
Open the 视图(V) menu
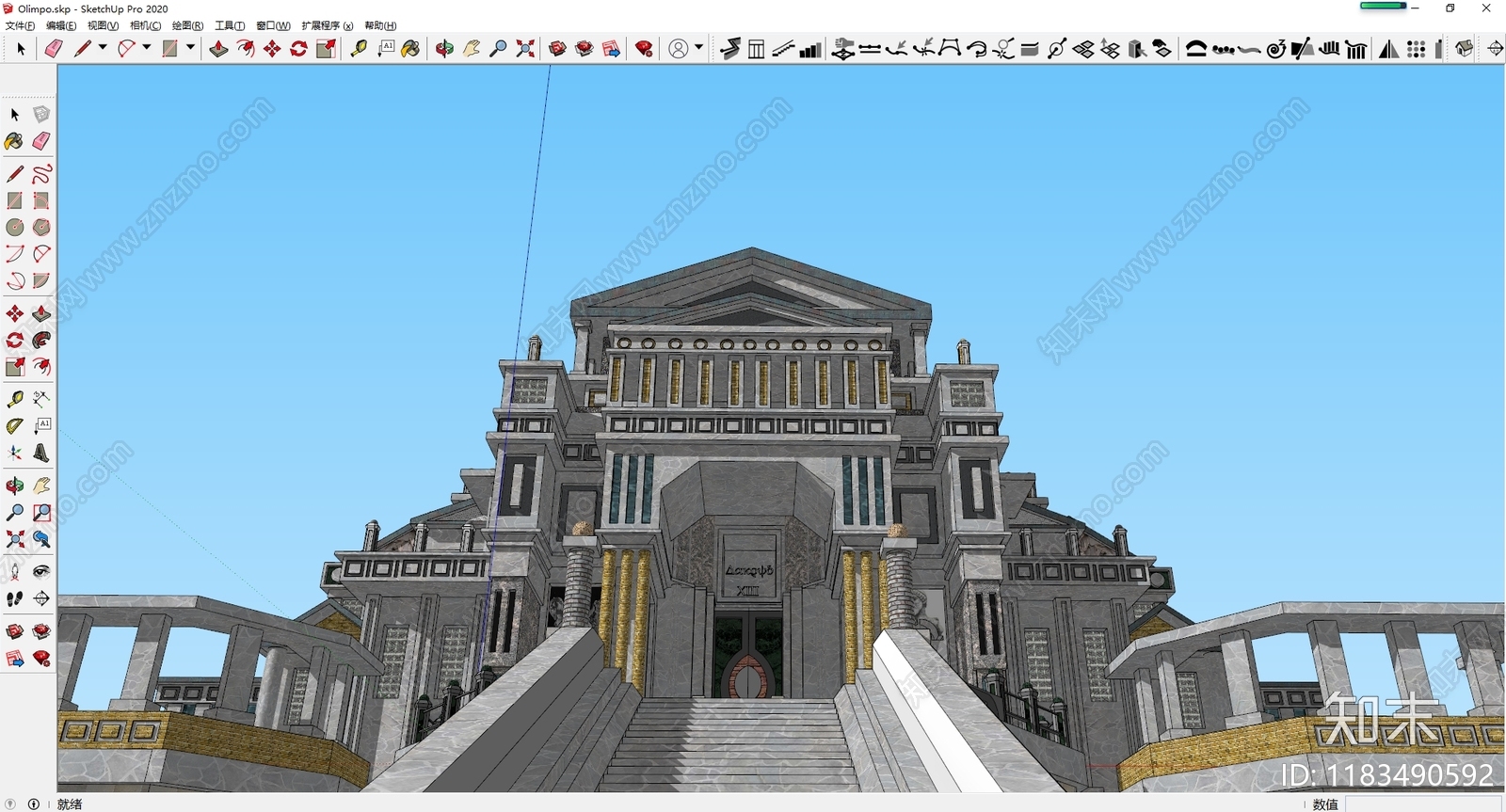(103, 25)
